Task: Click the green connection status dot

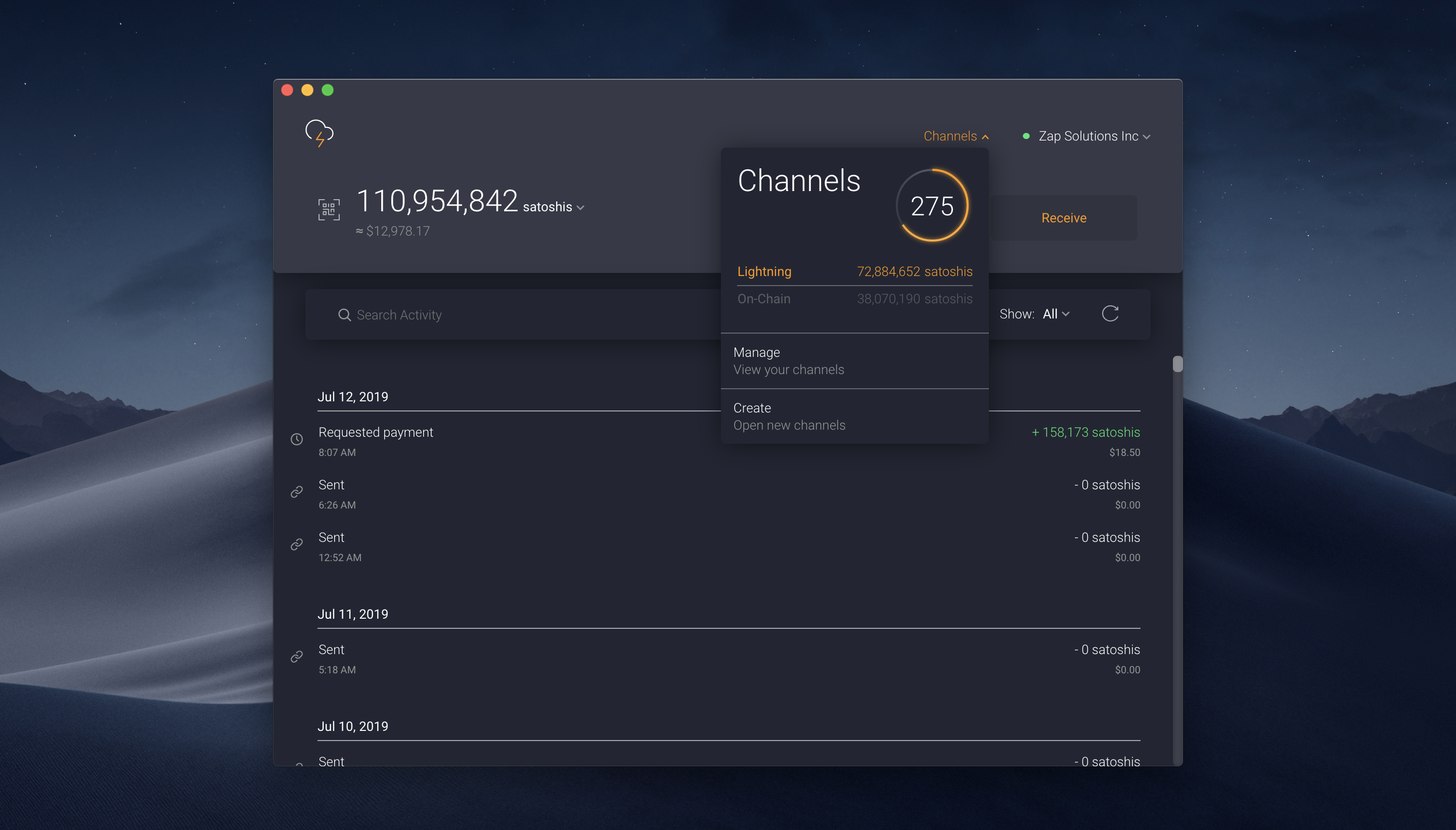Action: 1026,135
